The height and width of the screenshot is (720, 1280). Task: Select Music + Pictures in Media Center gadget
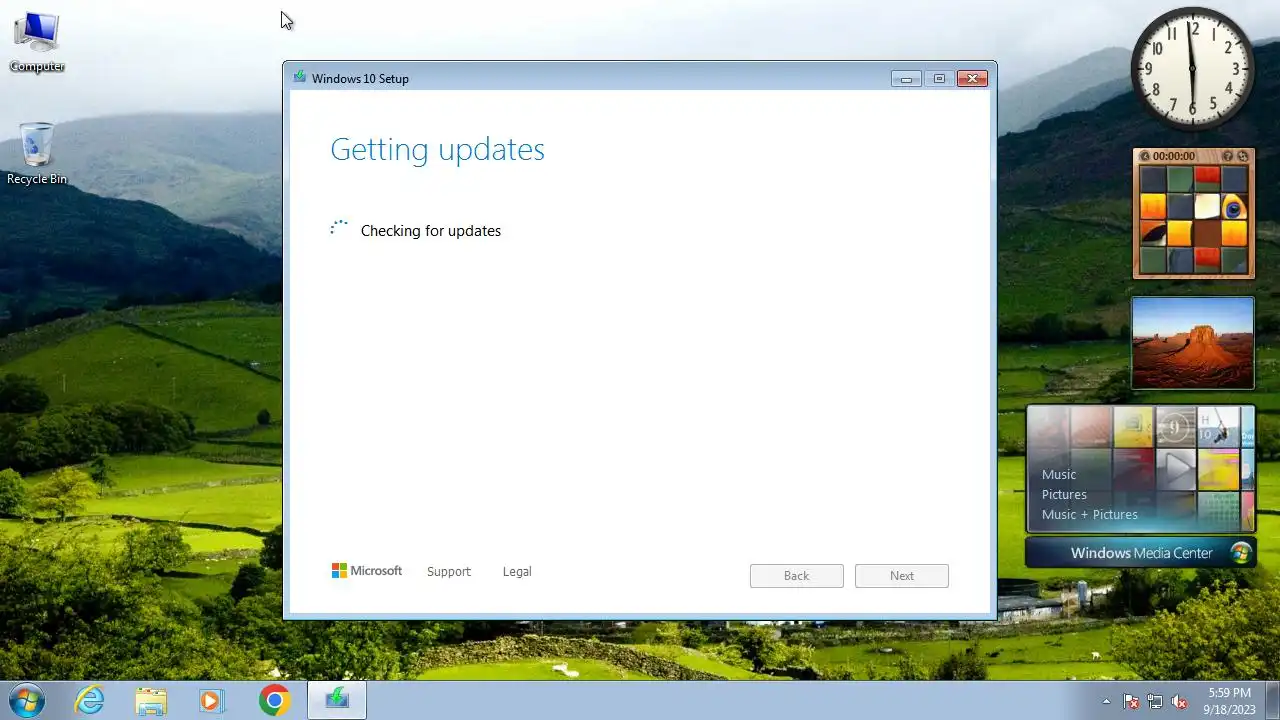(x=1090, y=514)
